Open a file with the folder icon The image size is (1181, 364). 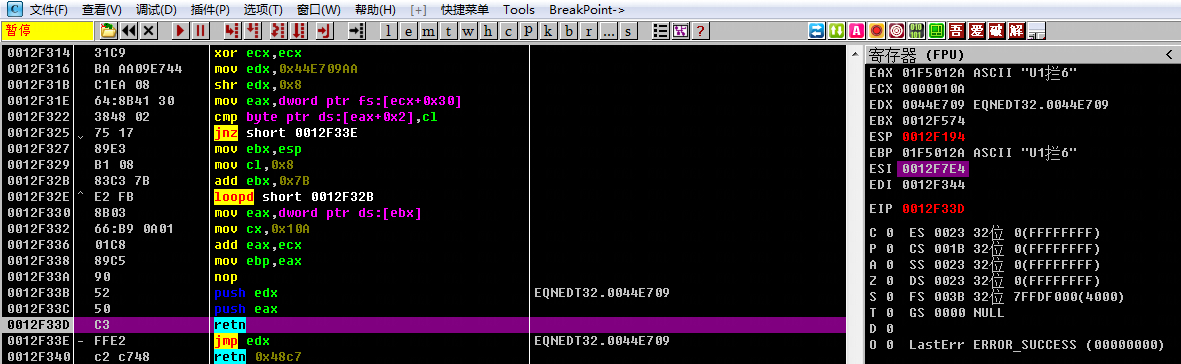point(108,31)
